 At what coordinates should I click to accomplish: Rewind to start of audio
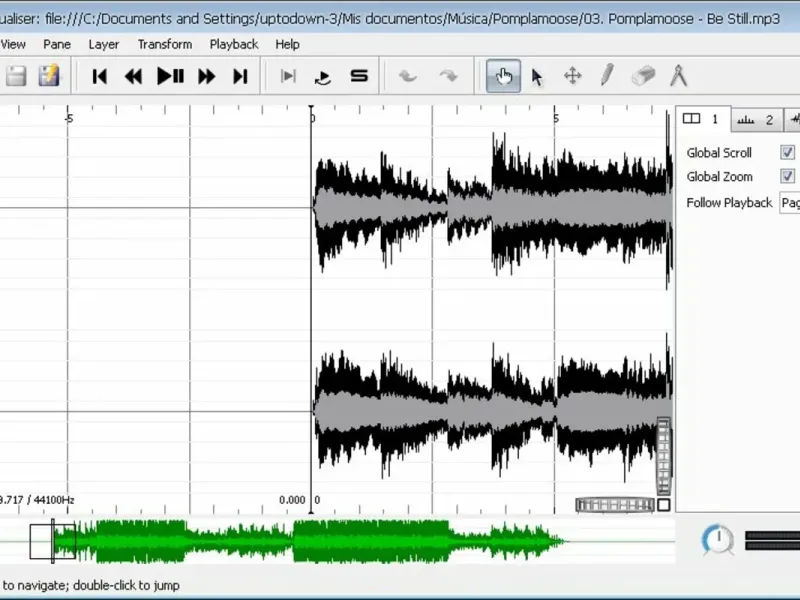(99, 77)
